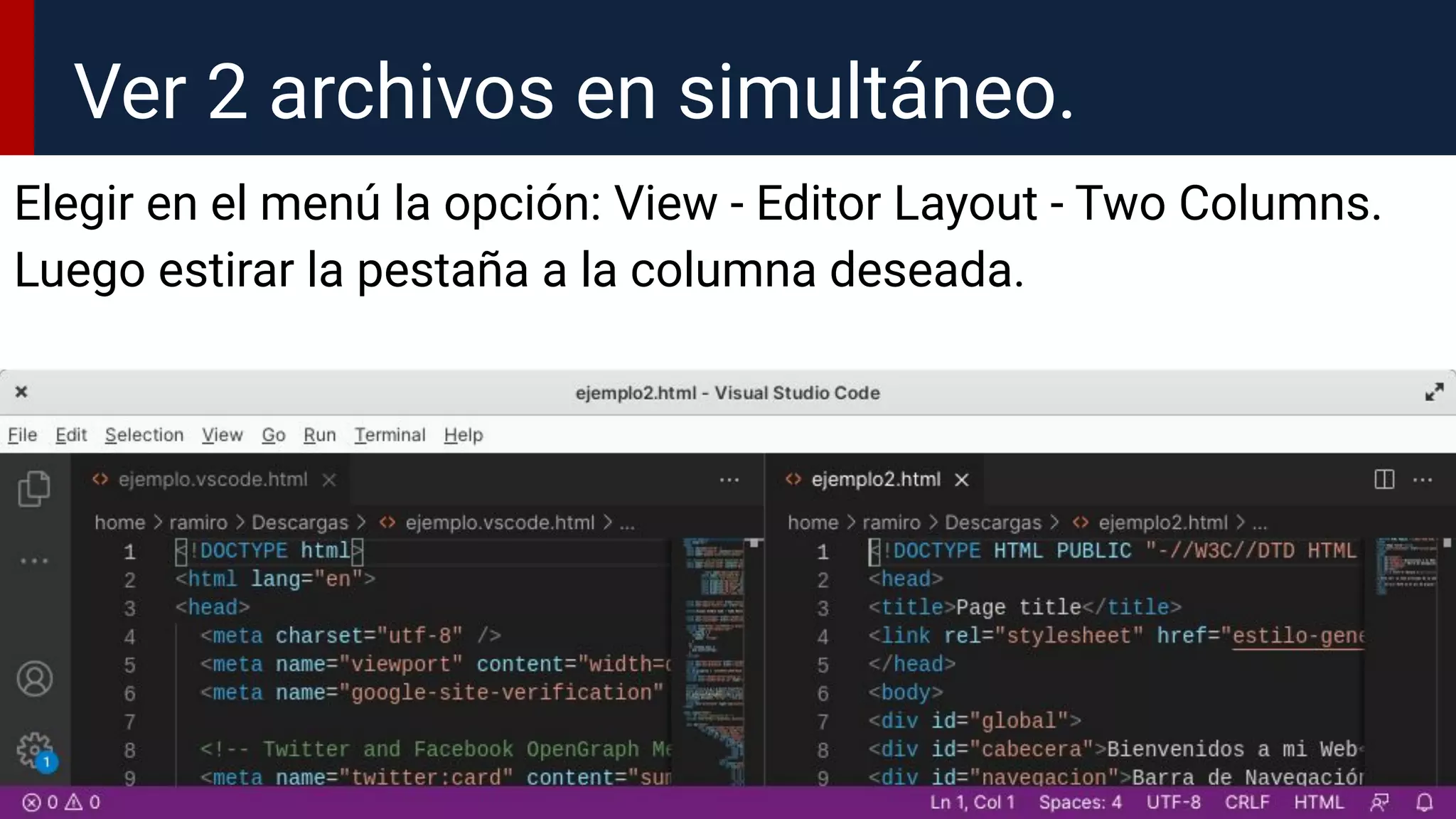Expand breadcrumb ellipsis in right editor
Viewport: 1456px width, 819px height.
coord(1260,524)
